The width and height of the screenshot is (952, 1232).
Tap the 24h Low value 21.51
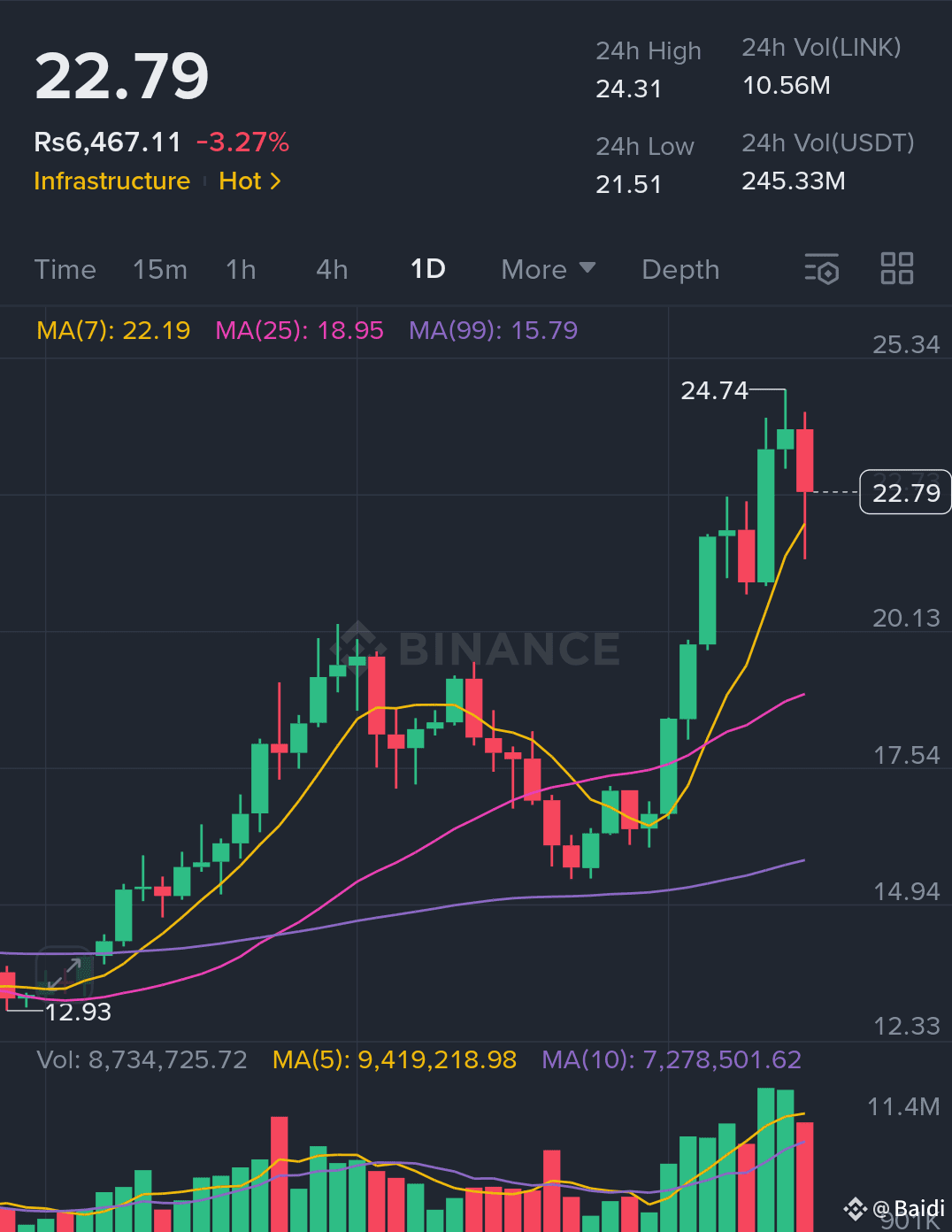tap(628, 184)
